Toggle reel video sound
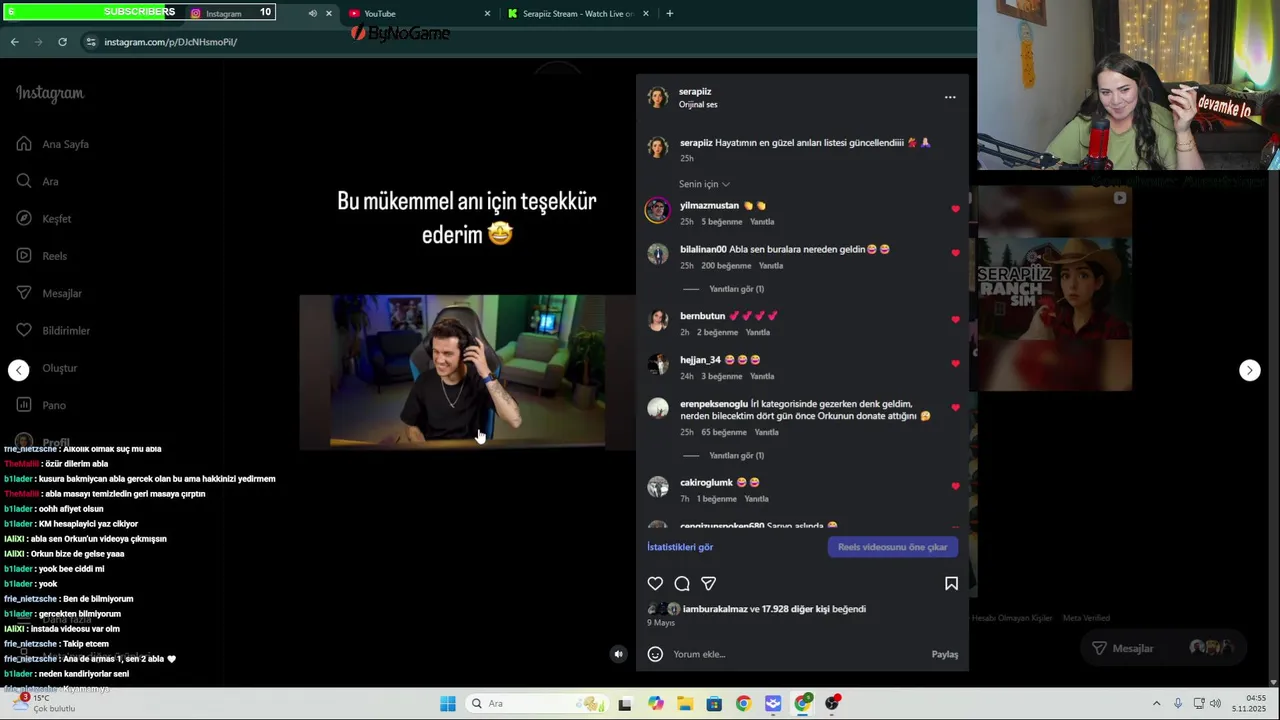This screenshot has width=1280, height=720. pos(618,654)
